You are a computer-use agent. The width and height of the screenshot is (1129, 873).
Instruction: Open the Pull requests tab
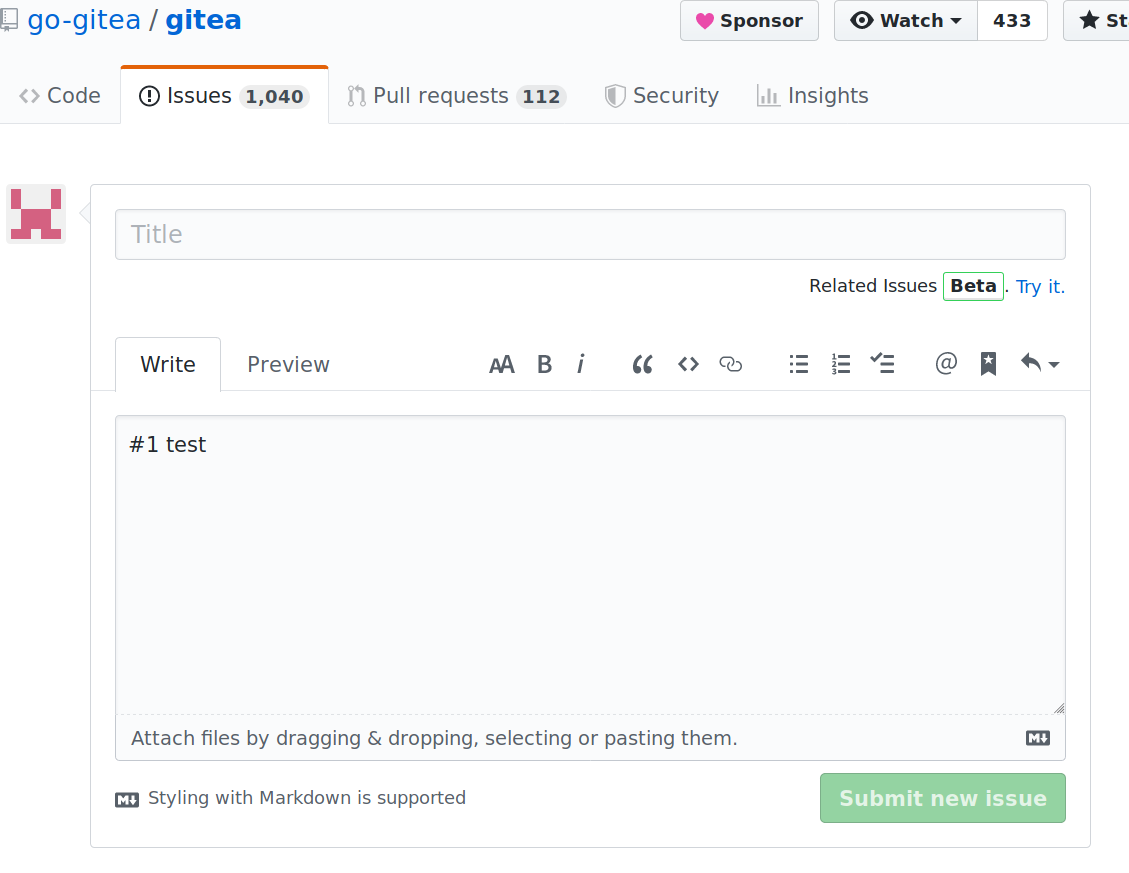pos(456,96)
